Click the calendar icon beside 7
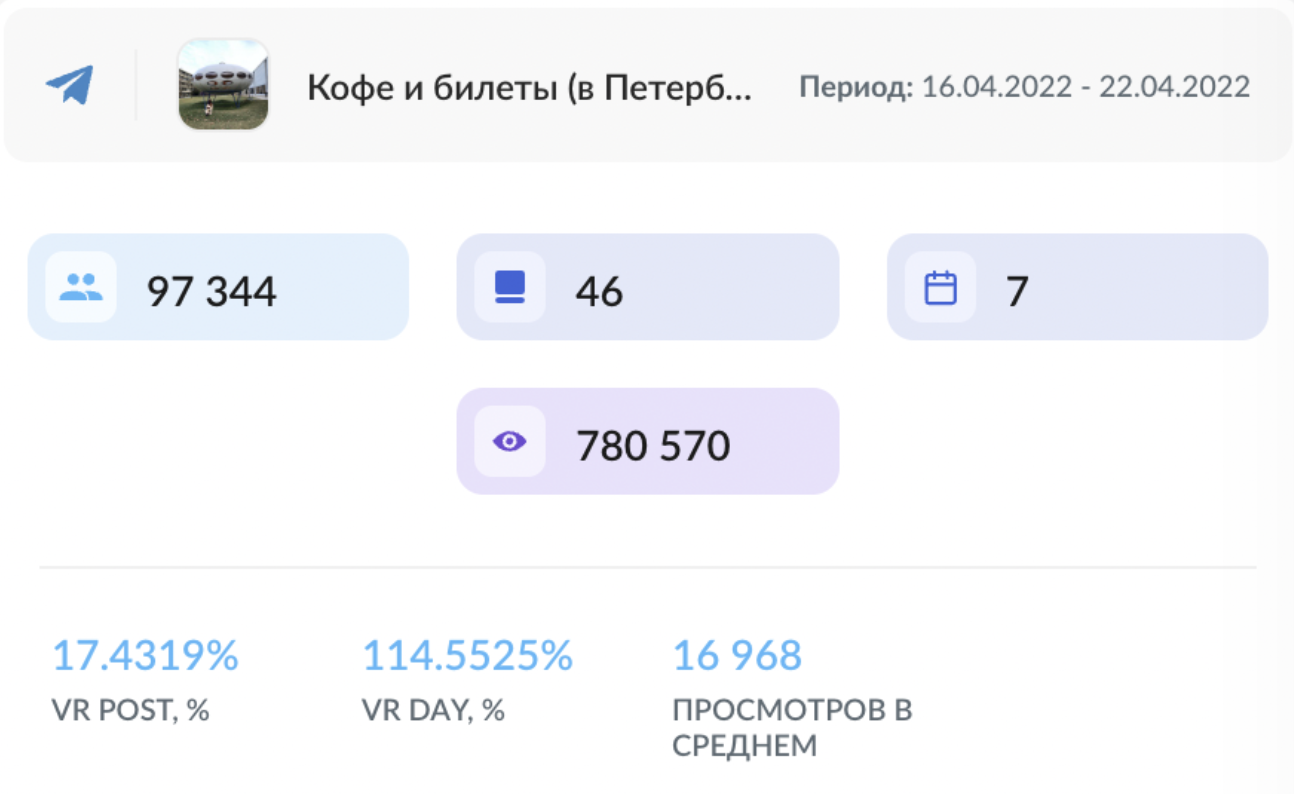Image resolution: width=1294 pixels, height=794 pixels. click(x=940, y=288)
